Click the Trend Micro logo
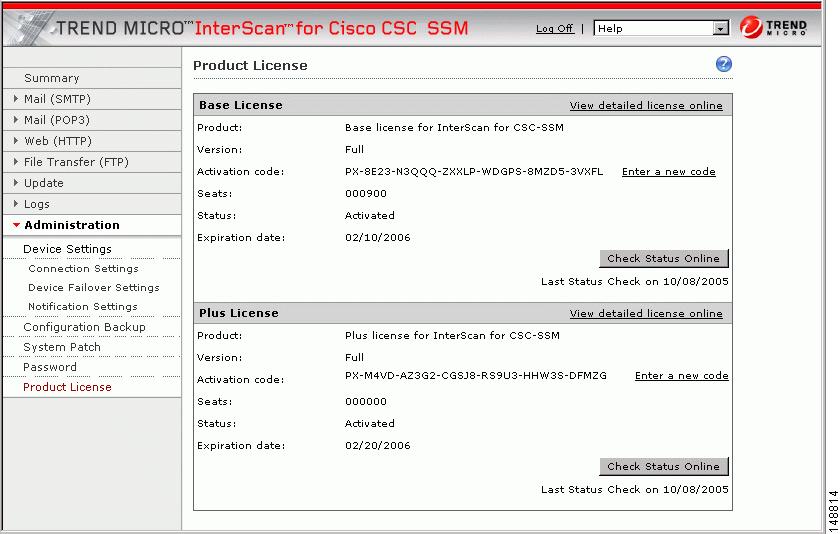Image resolution: width=840 pixels, height=534 pixels. [x=774, y=27]
